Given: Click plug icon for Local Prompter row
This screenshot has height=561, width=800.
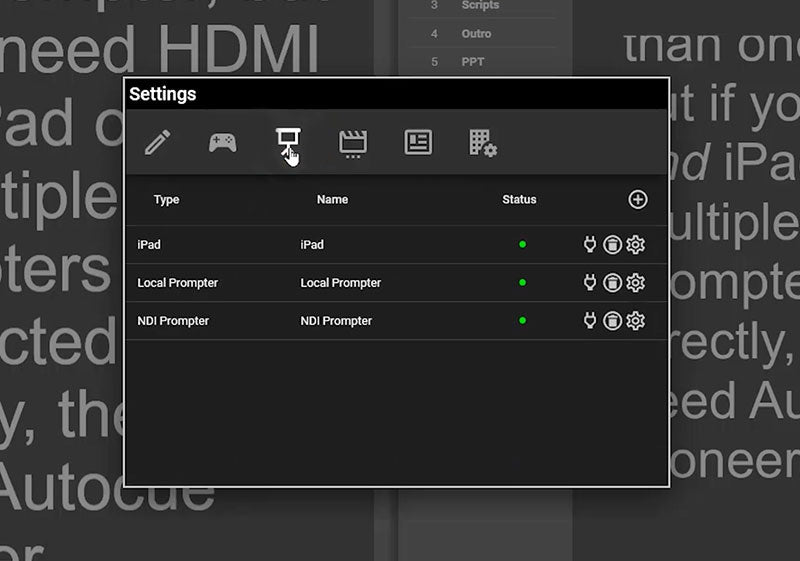Looking at the screenshot, I should point(590,283).
